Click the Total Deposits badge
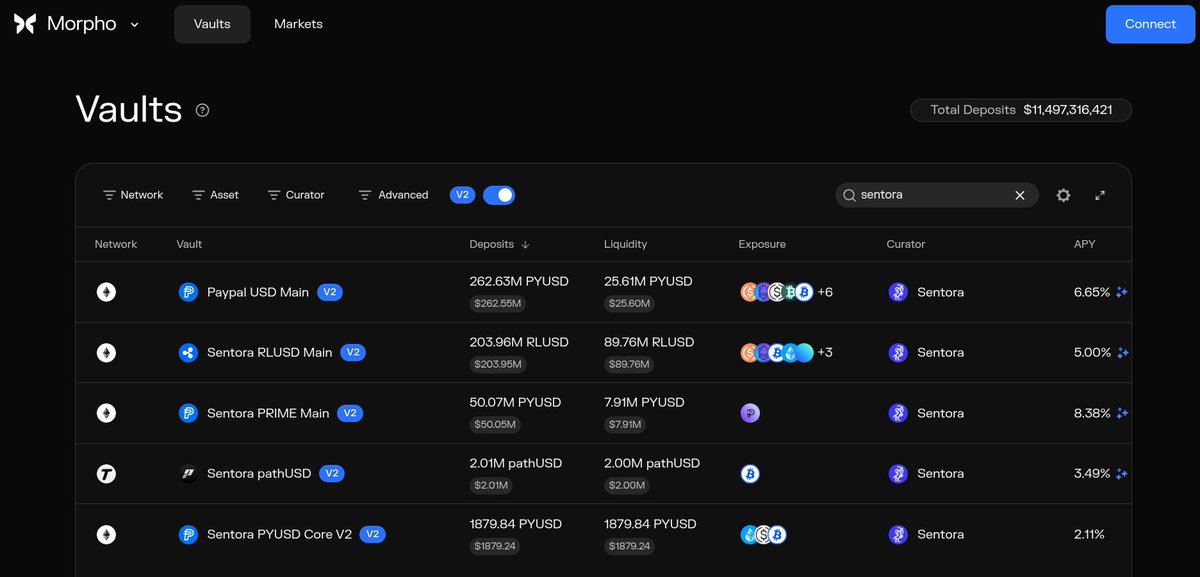The width and height of the screenshot is (1200, 577). pos(1021,110)
